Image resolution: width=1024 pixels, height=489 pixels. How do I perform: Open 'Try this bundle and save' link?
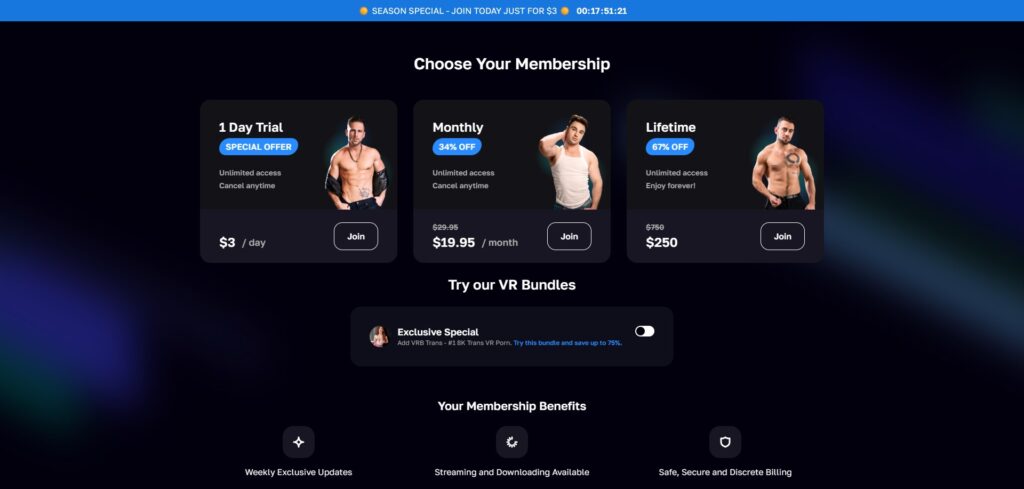568,343
